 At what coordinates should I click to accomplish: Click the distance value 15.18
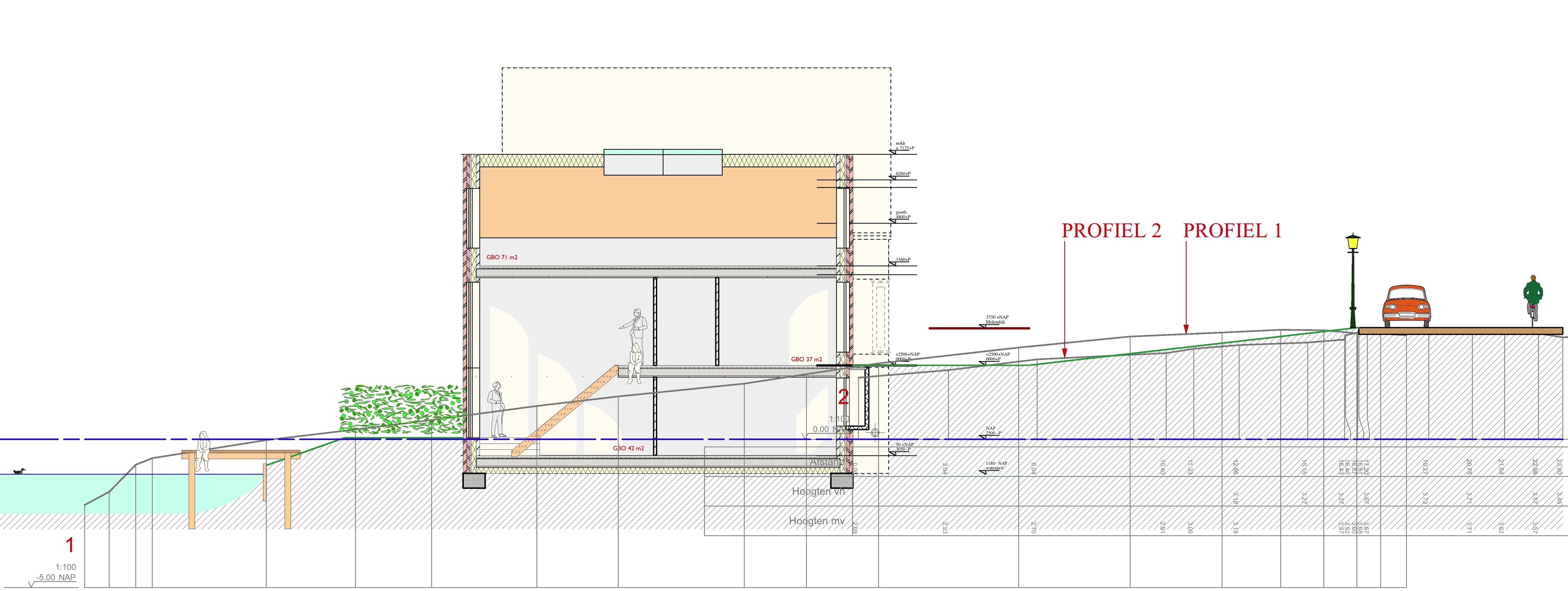[1304, 467]
